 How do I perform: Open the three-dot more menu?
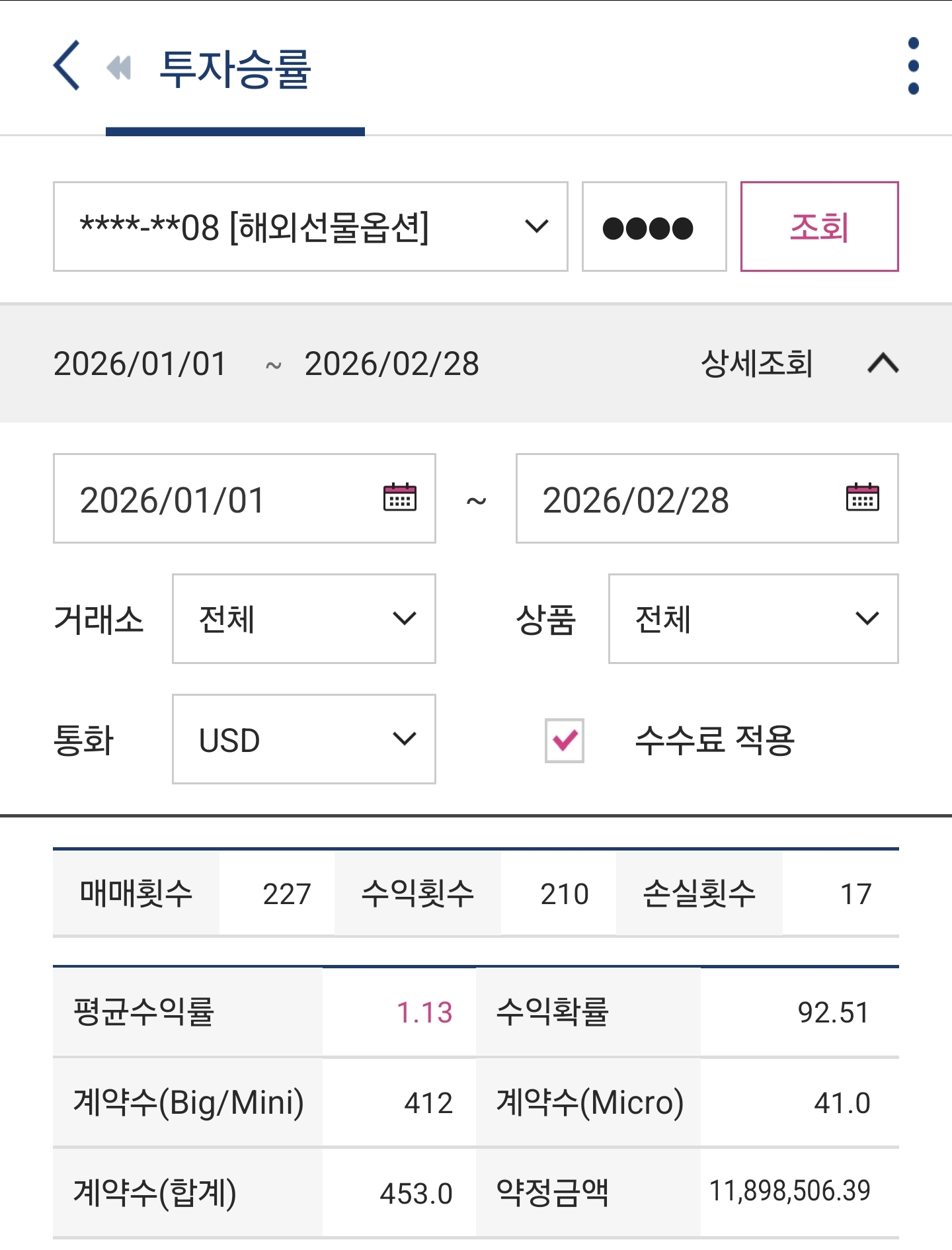pyautogui.click(x=914, y=65)
